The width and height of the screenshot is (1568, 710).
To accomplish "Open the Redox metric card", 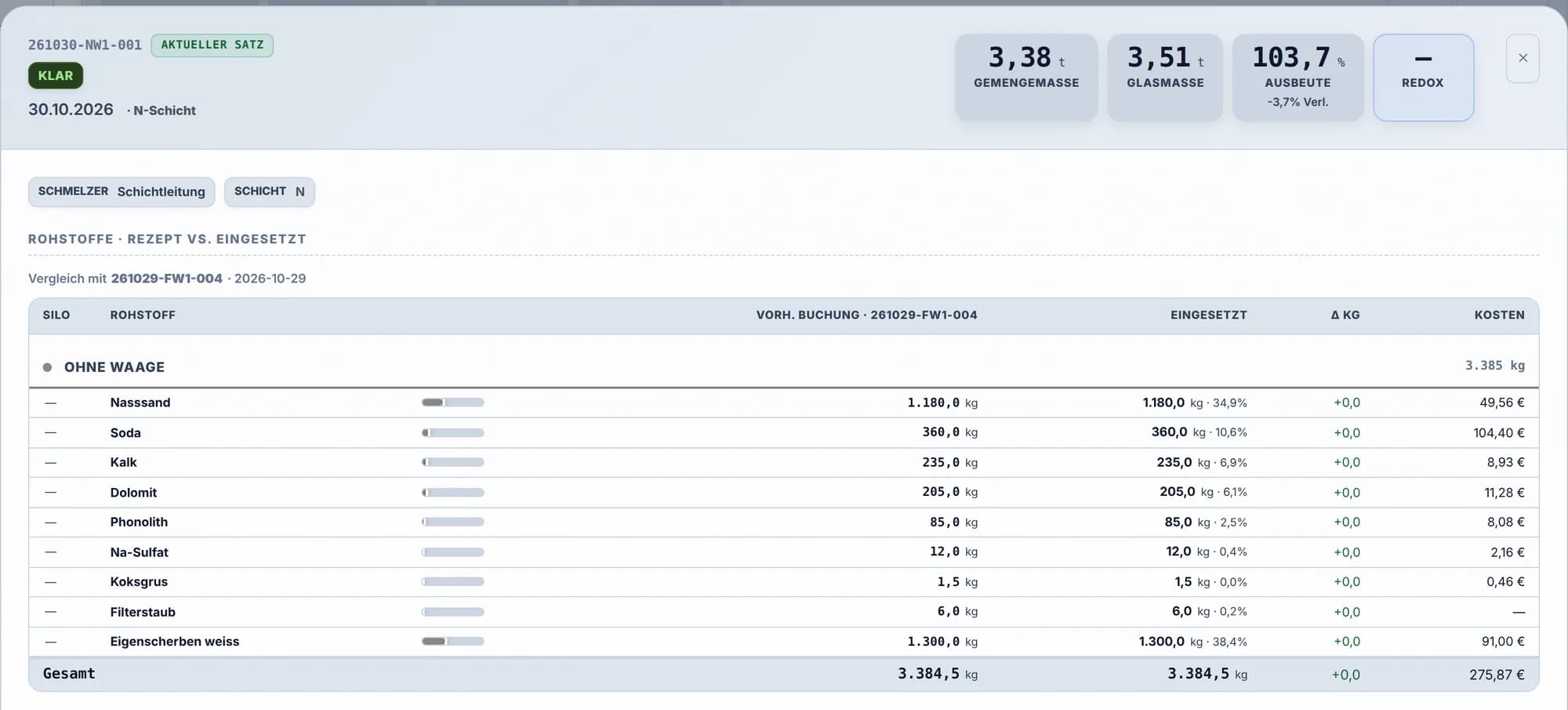I will coord(1423,77).
